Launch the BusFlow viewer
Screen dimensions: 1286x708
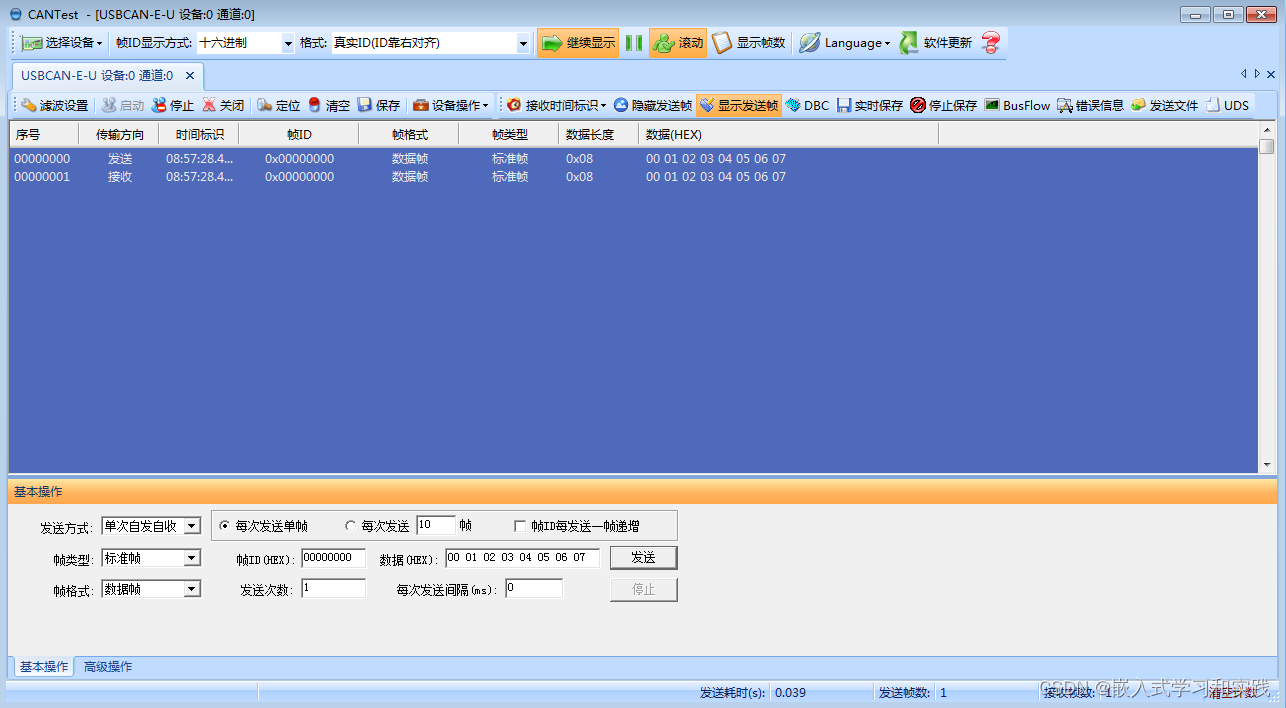tap(1016, 104)
